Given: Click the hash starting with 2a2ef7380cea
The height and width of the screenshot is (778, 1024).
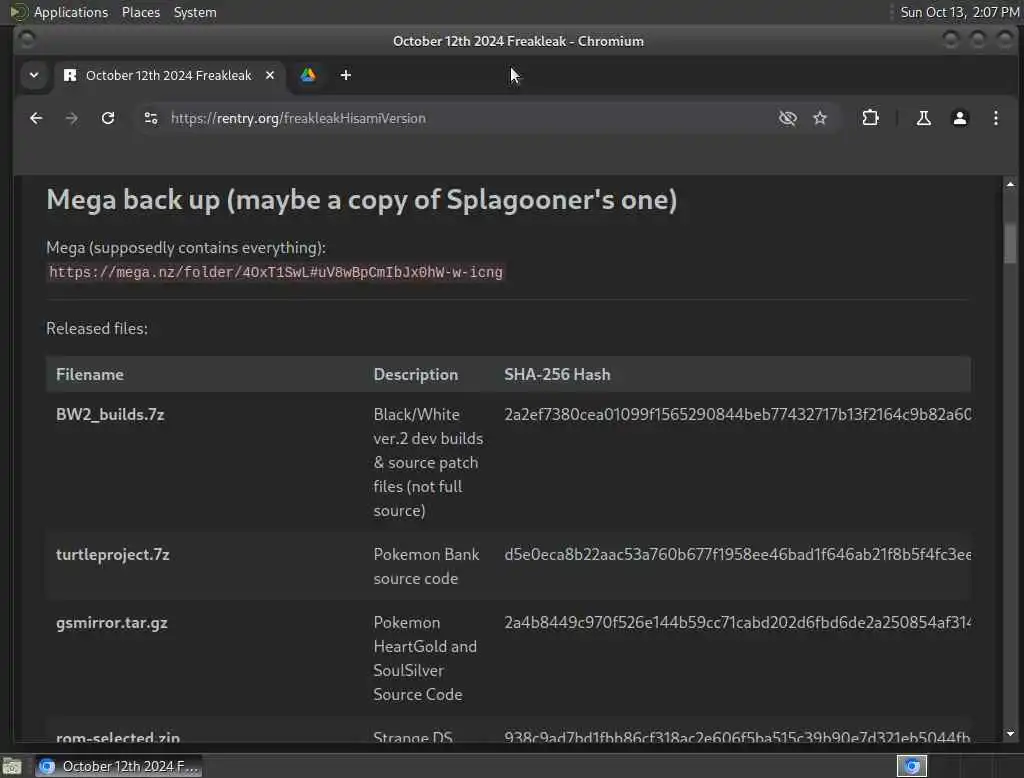Looking at the screenshot, I should [x=737, y=414].
